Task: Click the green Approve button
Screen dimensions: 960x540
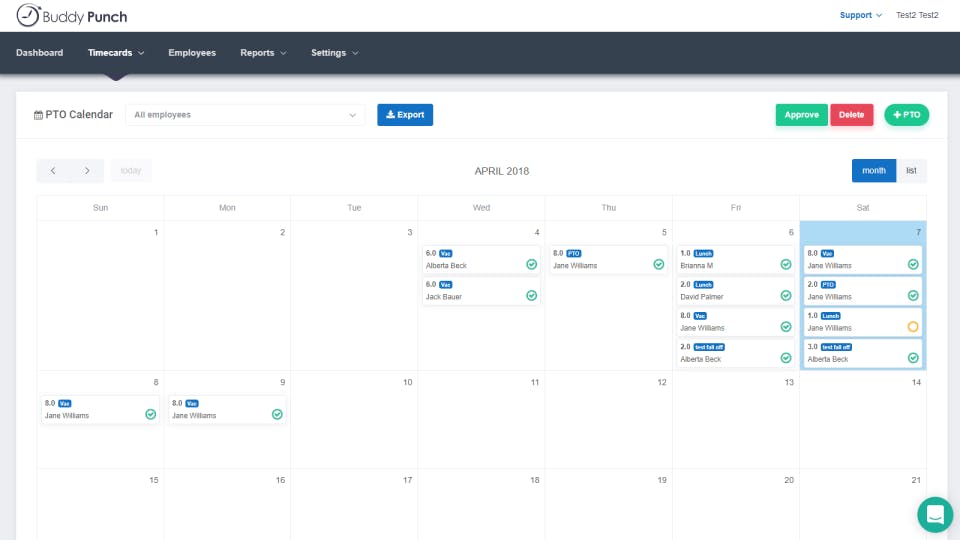Action: 801,115
